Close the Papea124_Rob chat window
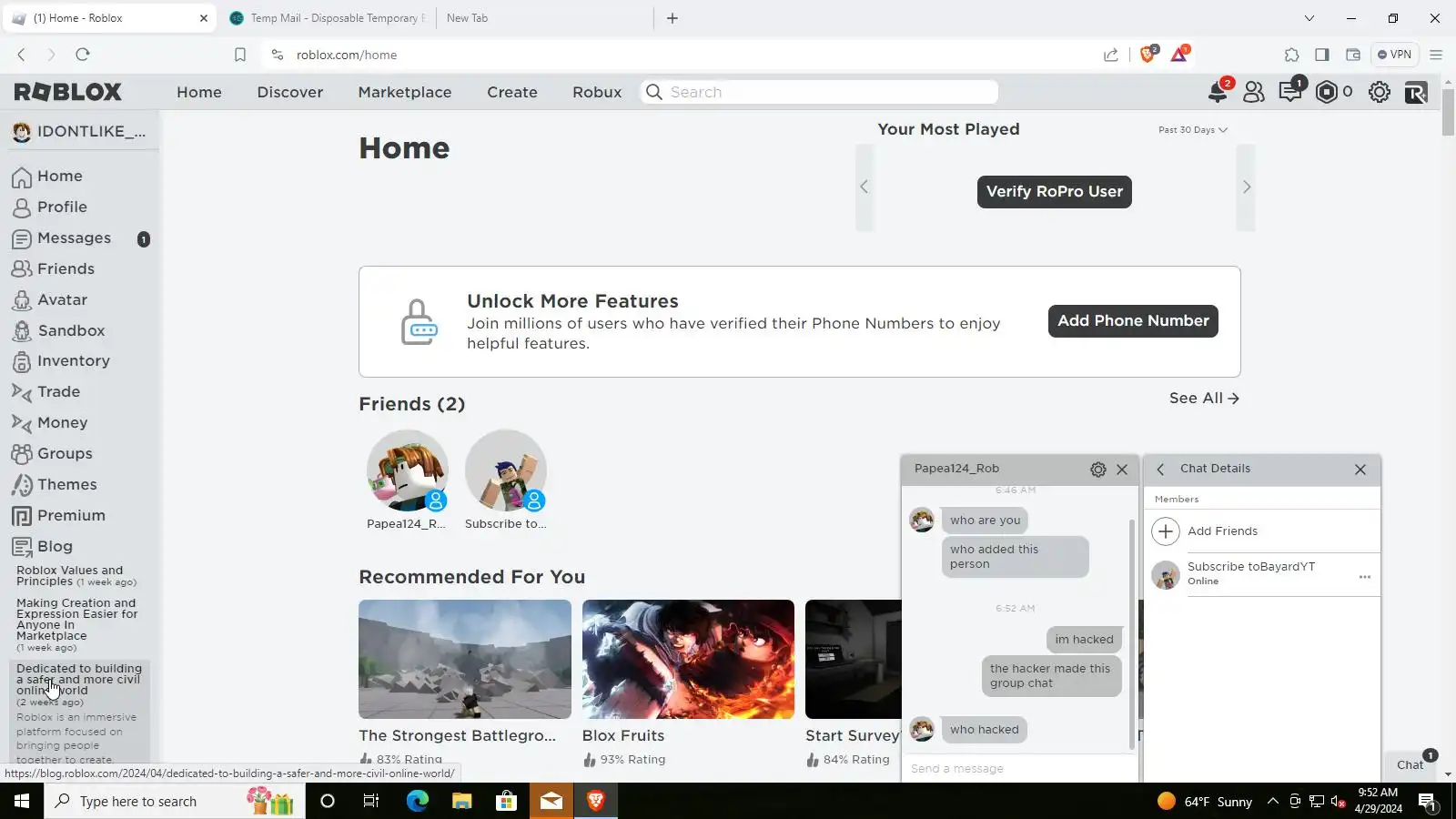This screenshot has width=1456, height=819. click(x=1122, y=470)
